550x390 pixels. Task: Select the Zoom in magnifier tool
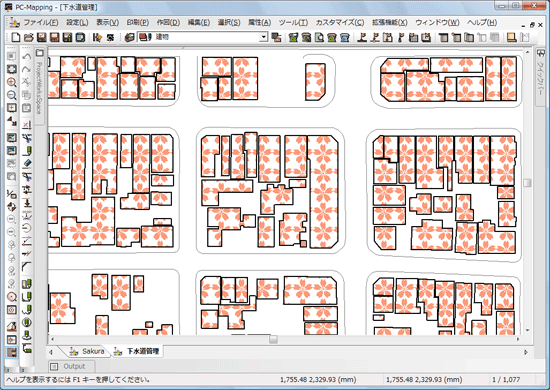pyautogui.click(x=12, y=82)
